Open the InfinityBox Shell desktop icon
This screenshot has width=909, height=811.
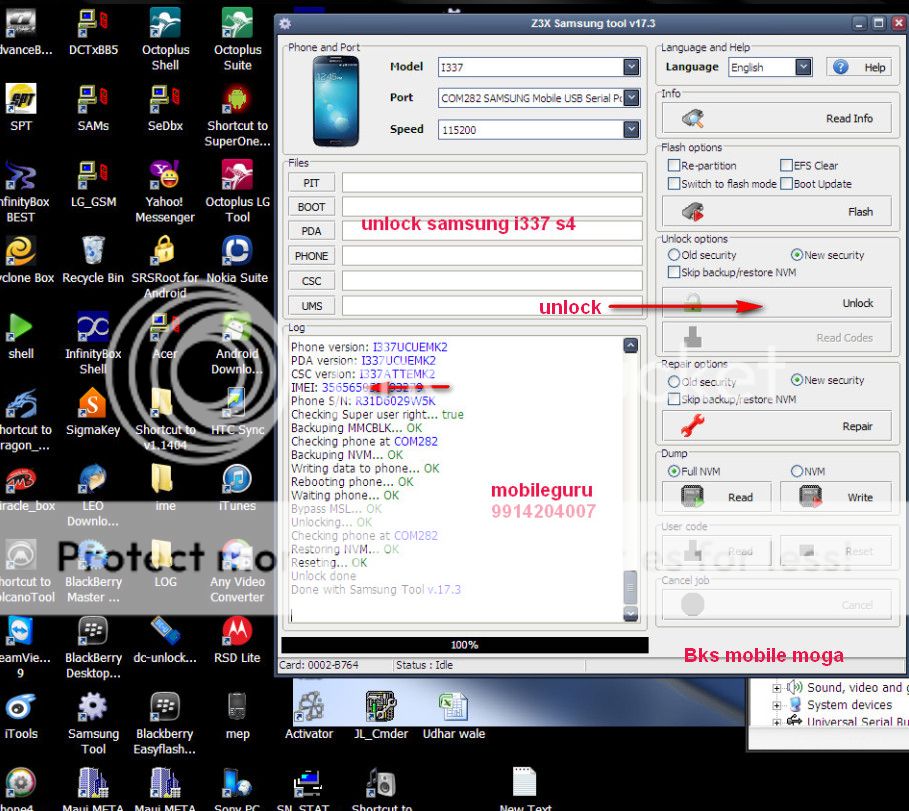[93, 343]
